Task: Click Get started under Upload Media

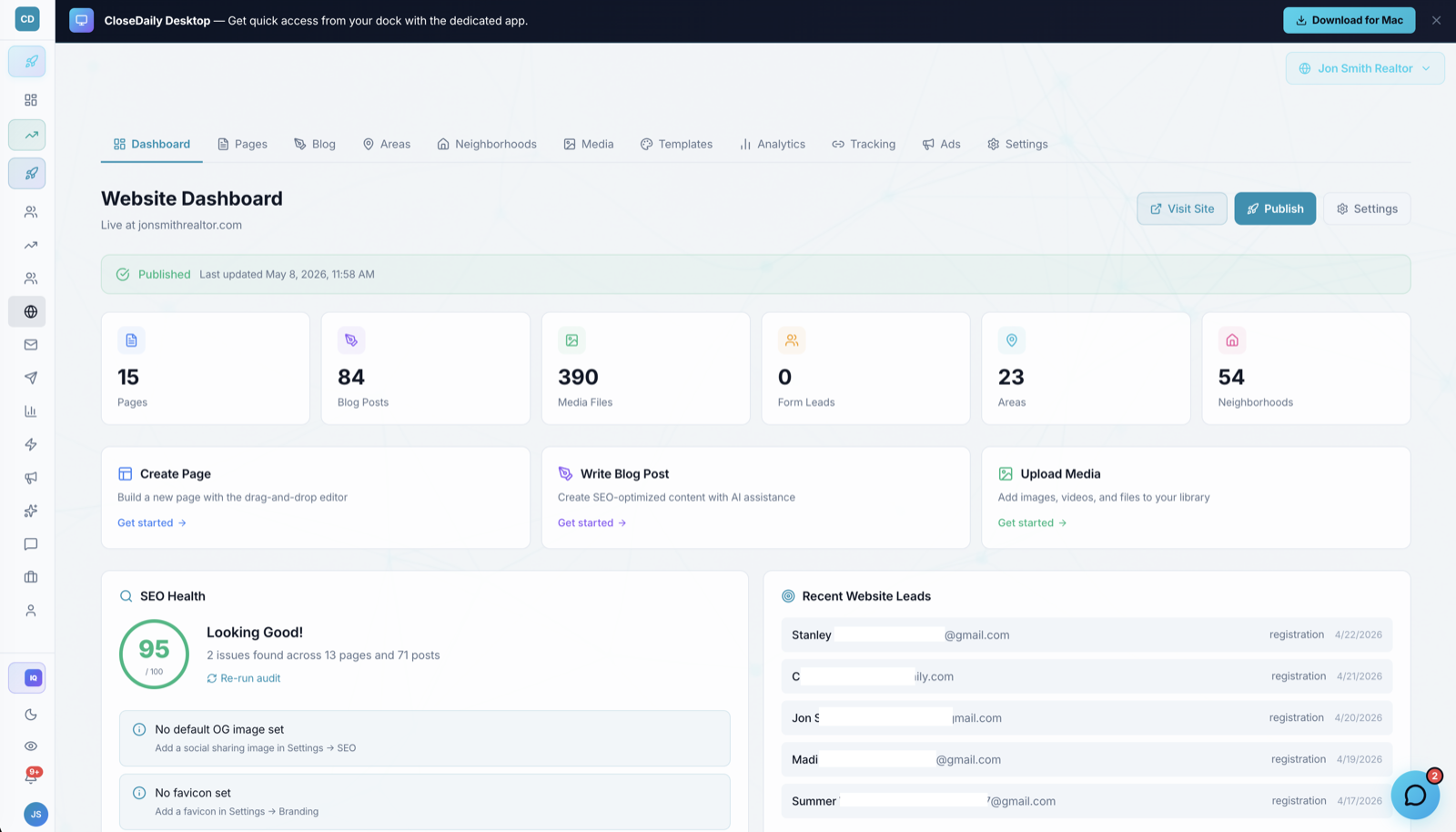Action: [x=1033, y=523]
